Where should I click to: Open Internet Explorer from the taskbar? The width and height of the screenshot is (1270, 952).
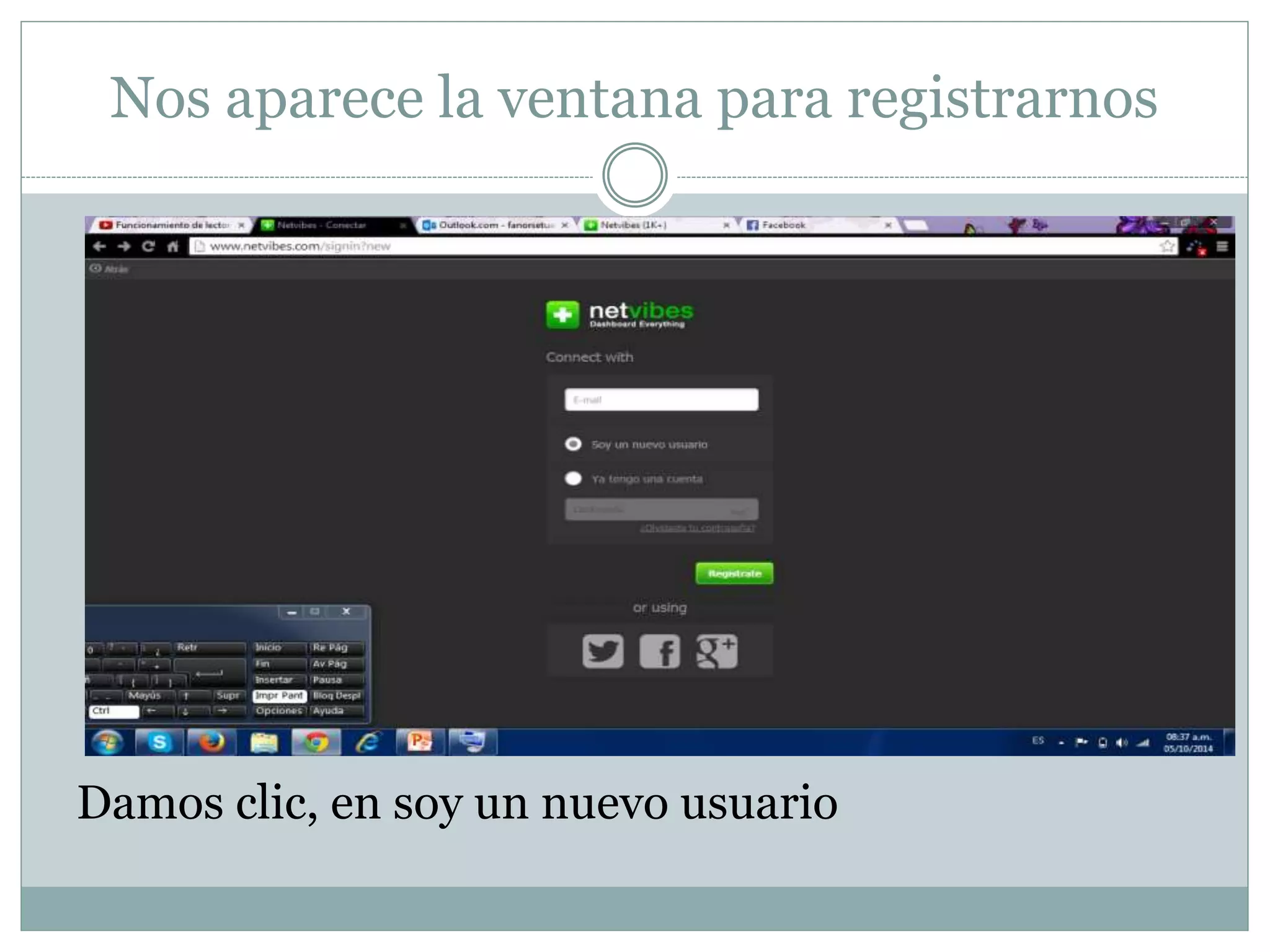coord(368,743)
